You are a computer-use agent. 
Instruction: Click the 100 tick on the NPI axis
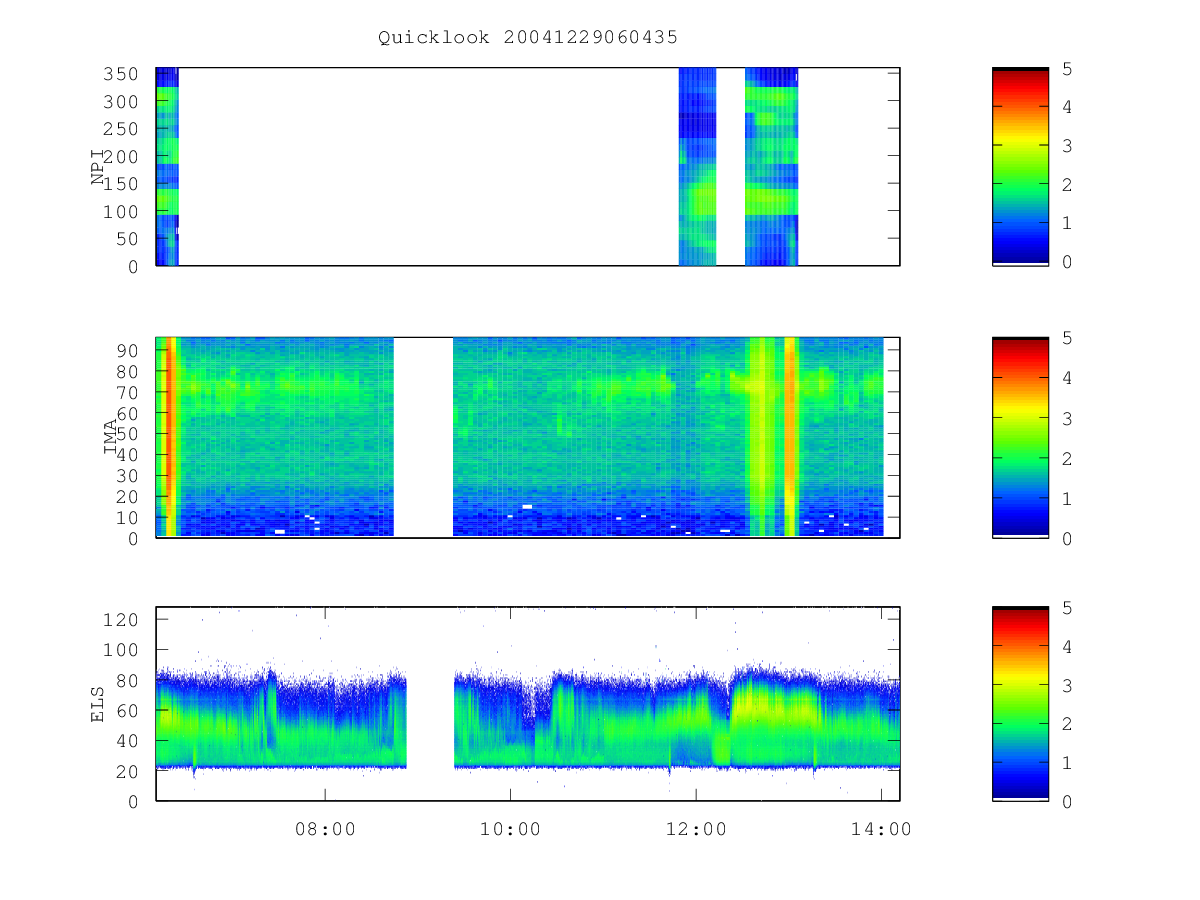point(121,212)
